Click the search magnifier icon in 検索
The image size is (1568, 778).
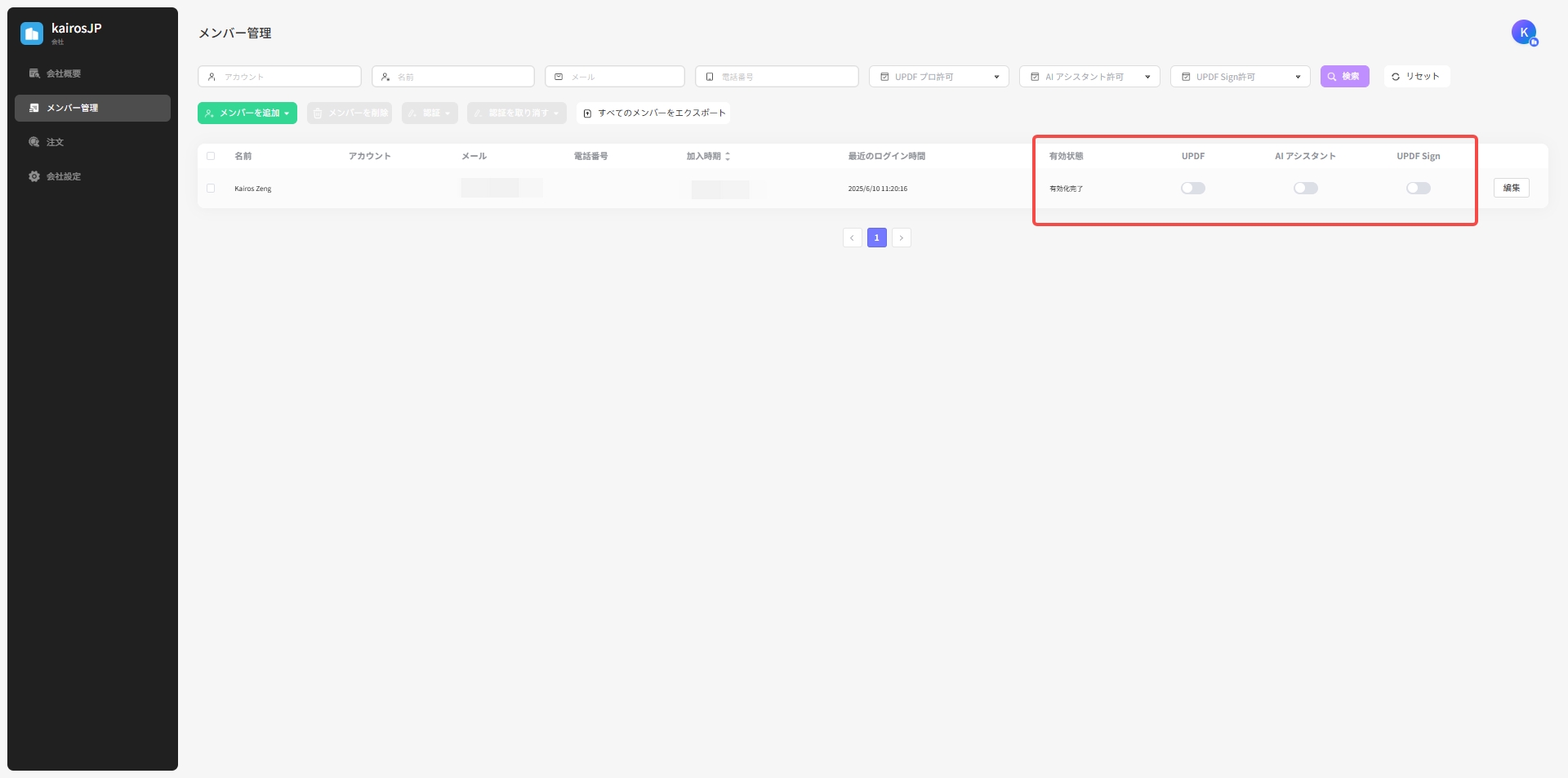1332,77
